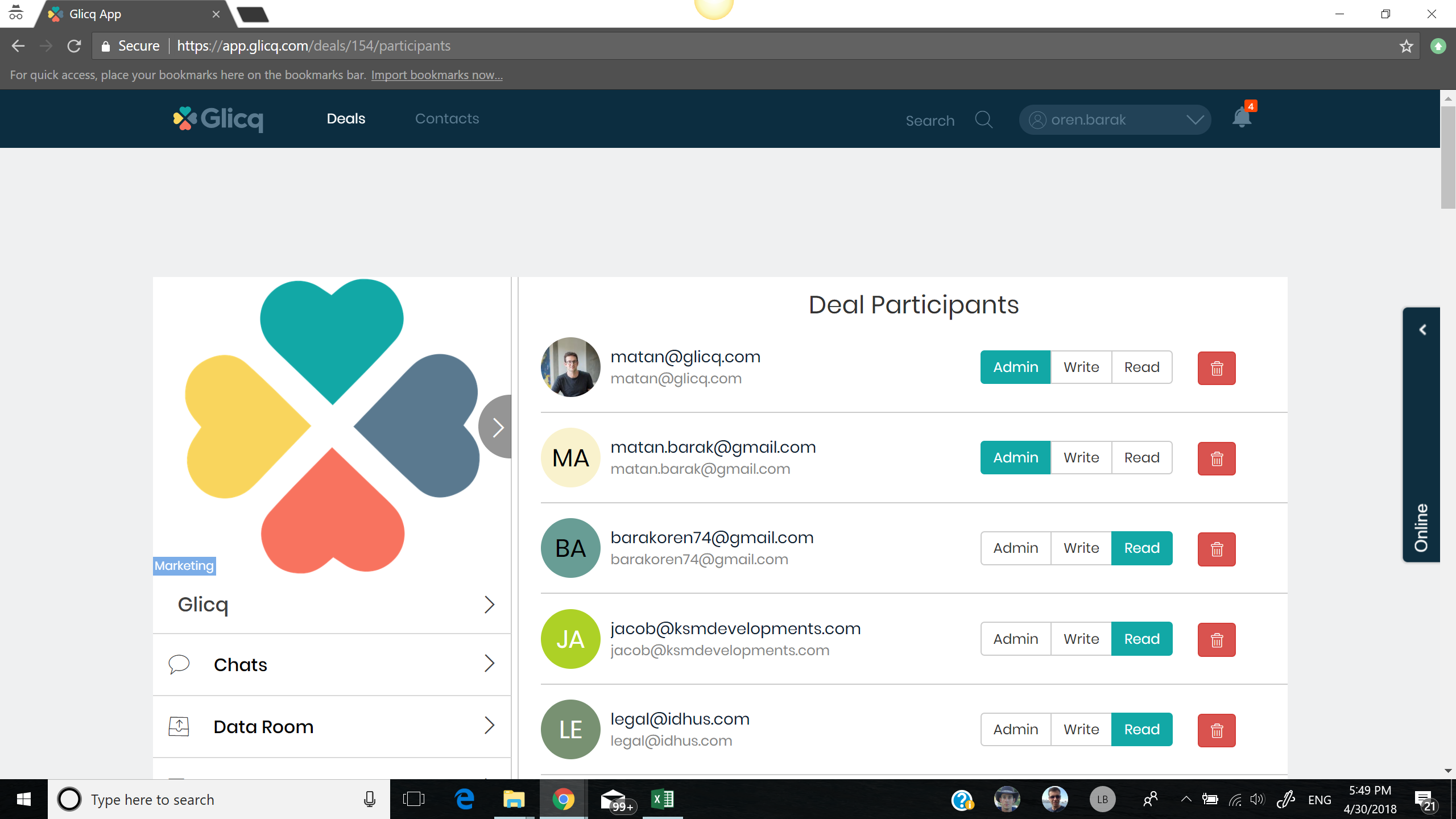Delete participant matan@glicq.com with trash icon
The height and width of the screenshot is (819, 1456).
1216,368
